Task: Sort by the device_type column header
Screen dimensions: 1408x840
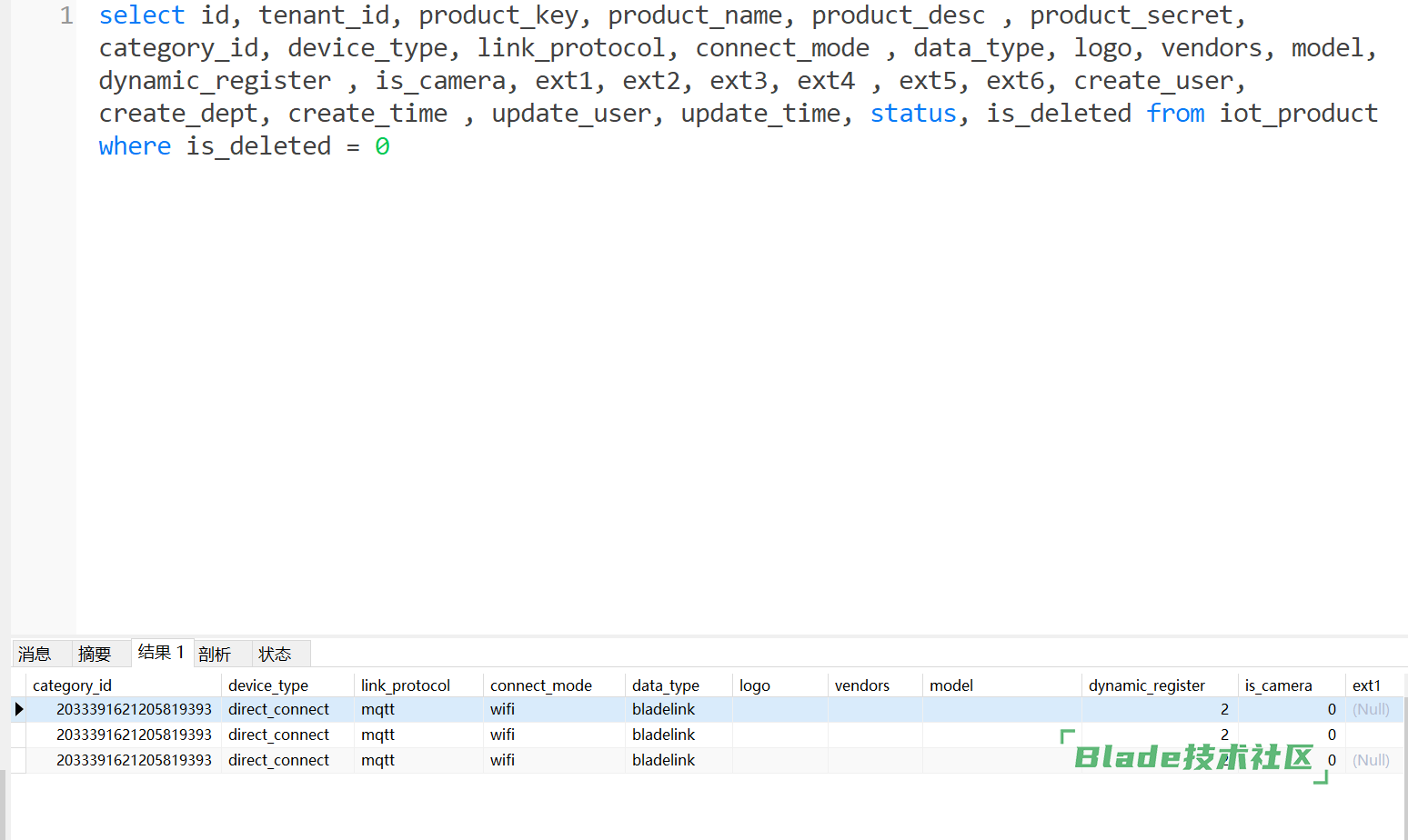Action: pyautogui.click(x=268, y=685)
